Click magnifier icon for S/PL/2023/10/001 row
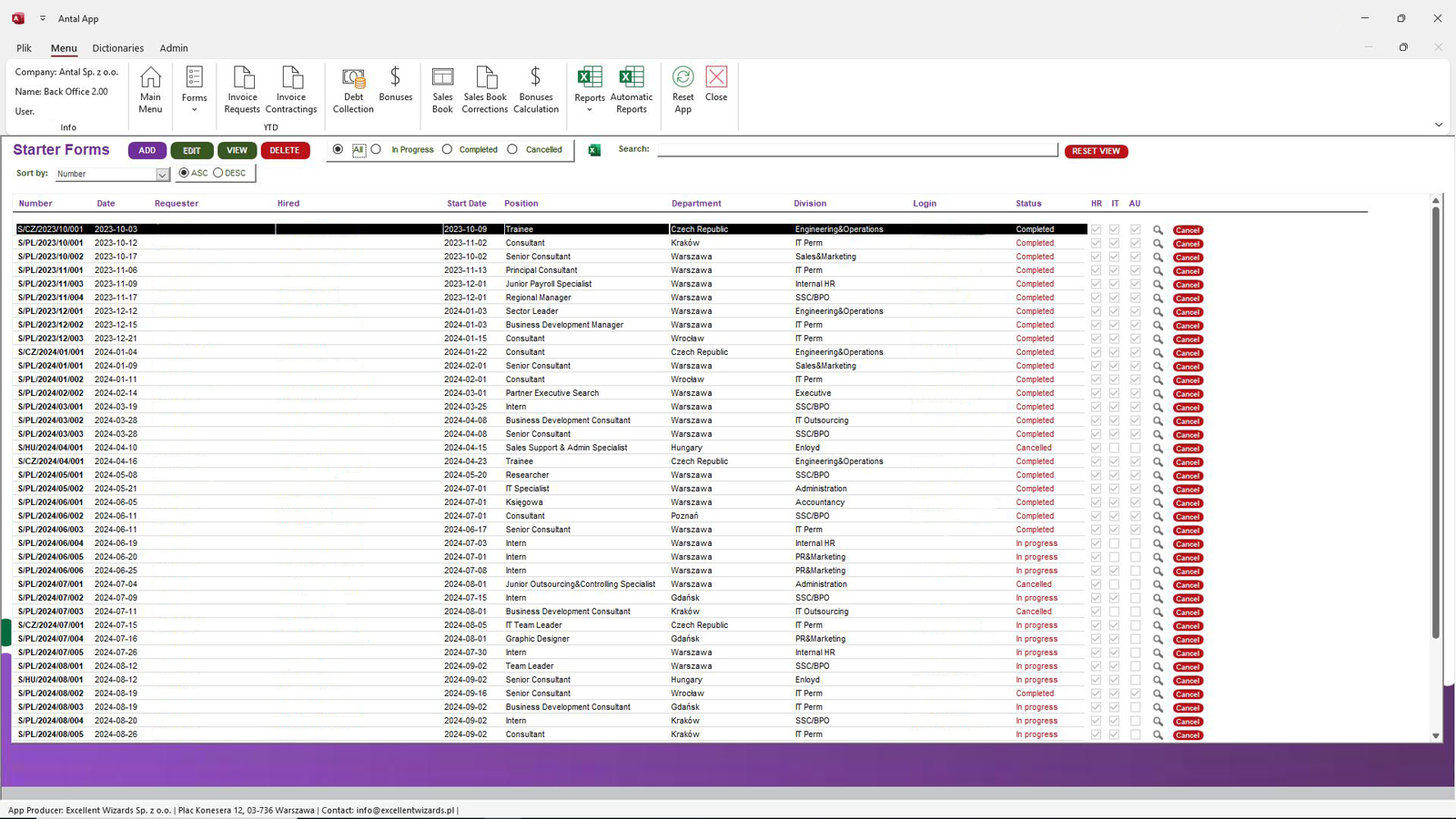Screen dimensions: 1456x819 [1158, 244]
